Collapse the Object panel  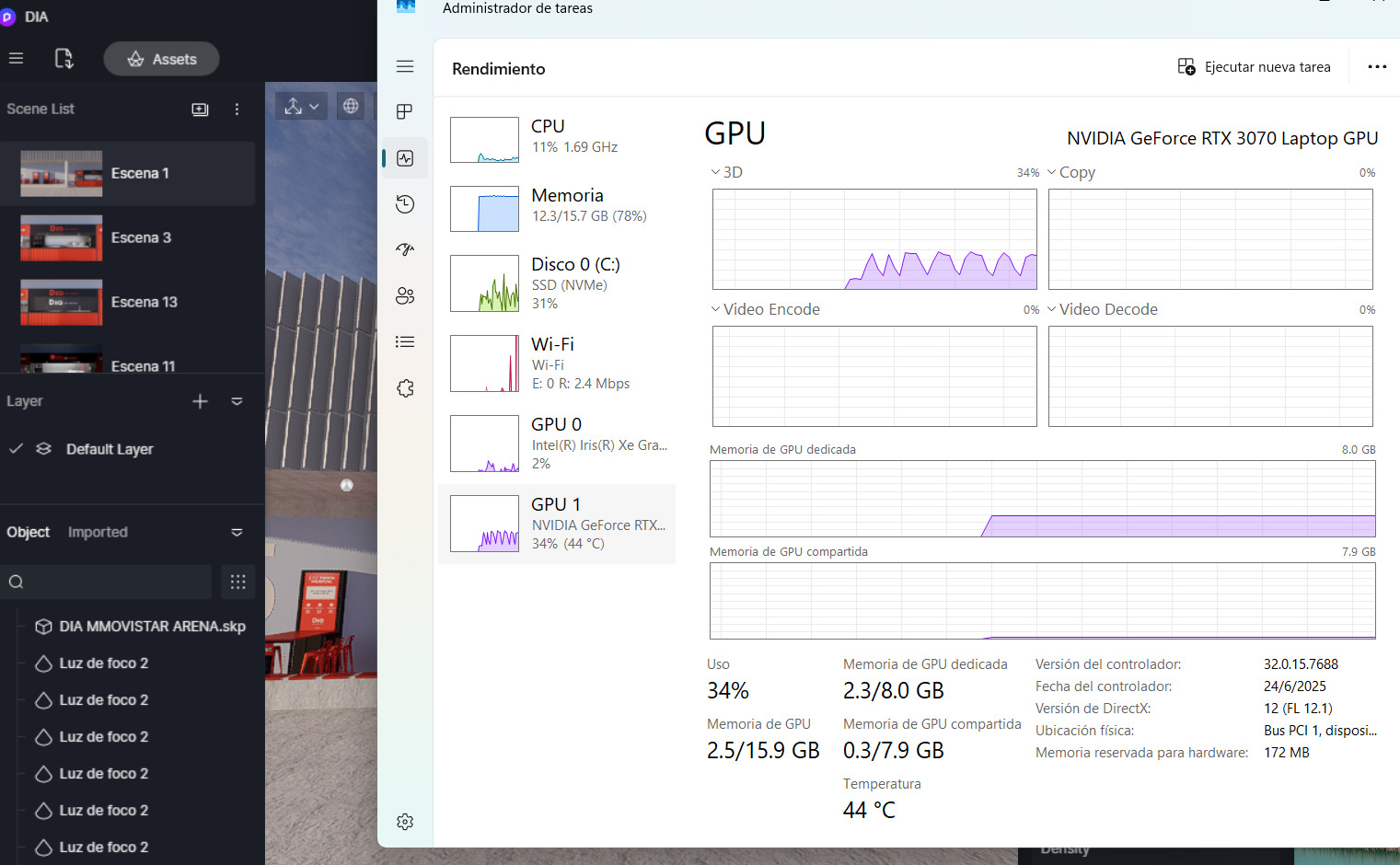coord(237,532)
